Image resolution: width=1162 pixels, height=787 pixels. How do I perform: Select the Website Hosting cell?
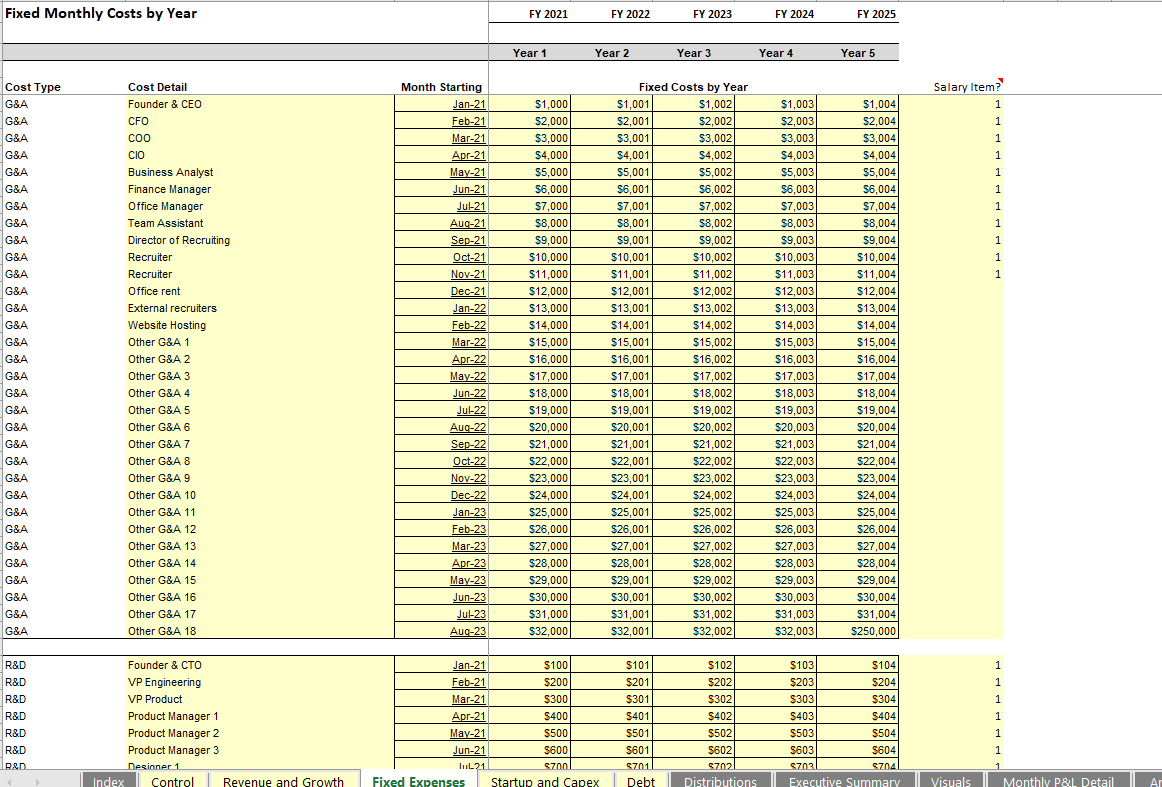click(x=260, y=325)
